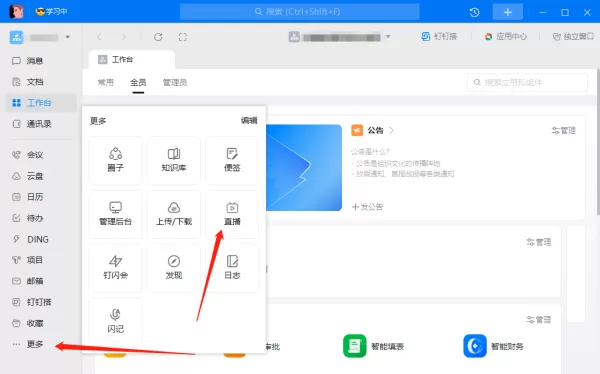Open the 知识库 tile
The image size is (600, 374).
(x=174, y=160)
